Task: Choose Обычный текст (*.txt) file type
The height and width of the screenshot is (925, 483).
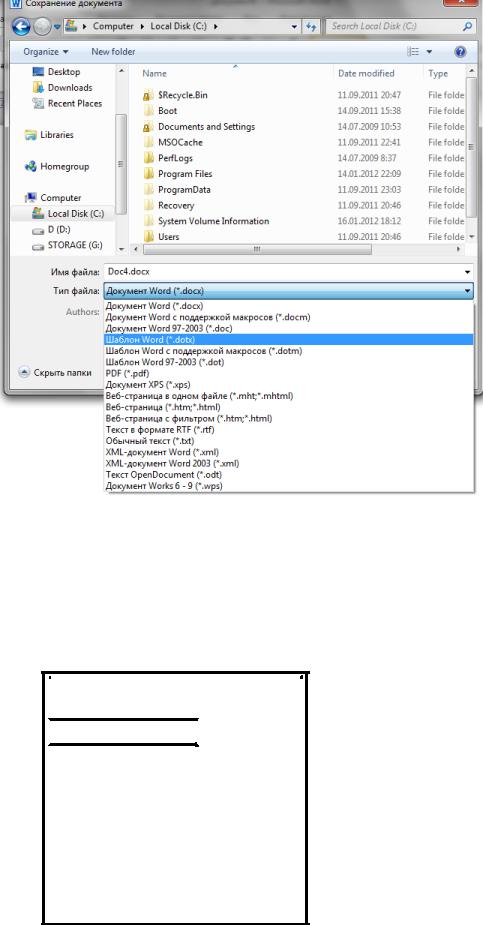Action: [289, 441]
